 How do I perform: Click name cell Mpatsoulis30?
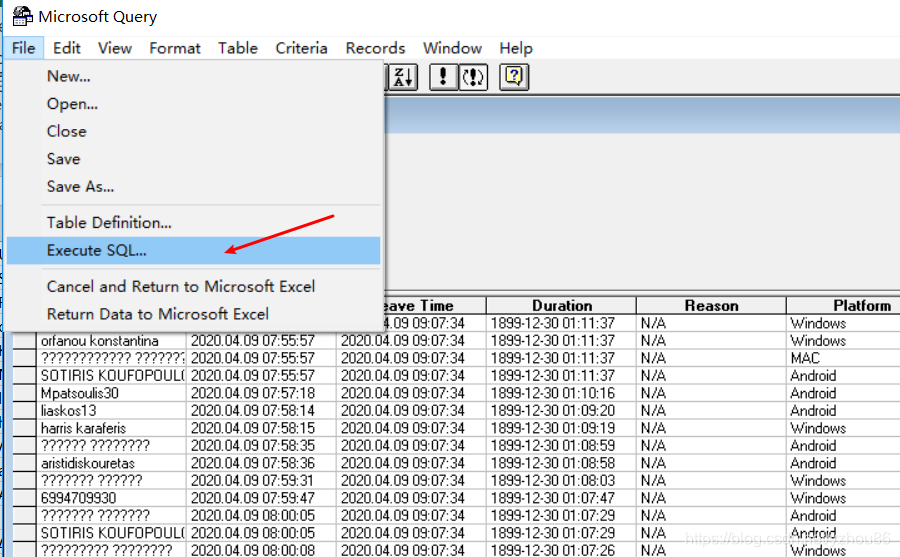(x=111, y=393)
